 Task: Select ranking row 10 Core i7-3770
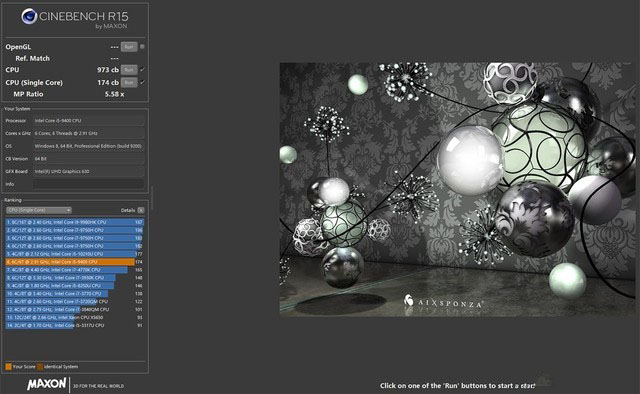pos(75,294)
